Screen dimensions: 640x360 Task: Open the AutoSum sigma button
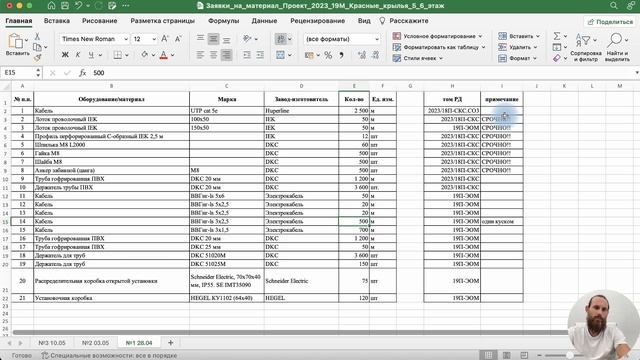coord(557,36)
